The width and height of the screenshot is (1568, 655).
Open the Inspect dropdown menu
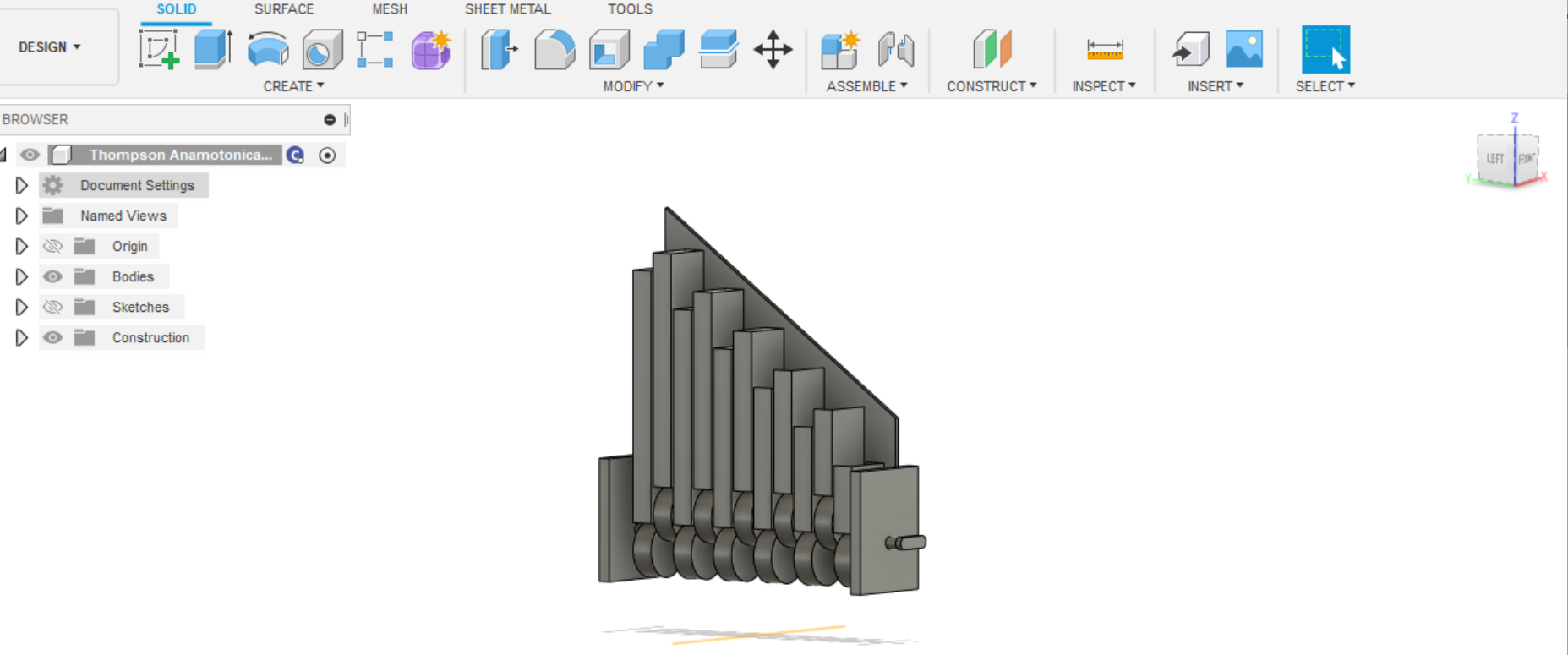point(1104,86)
